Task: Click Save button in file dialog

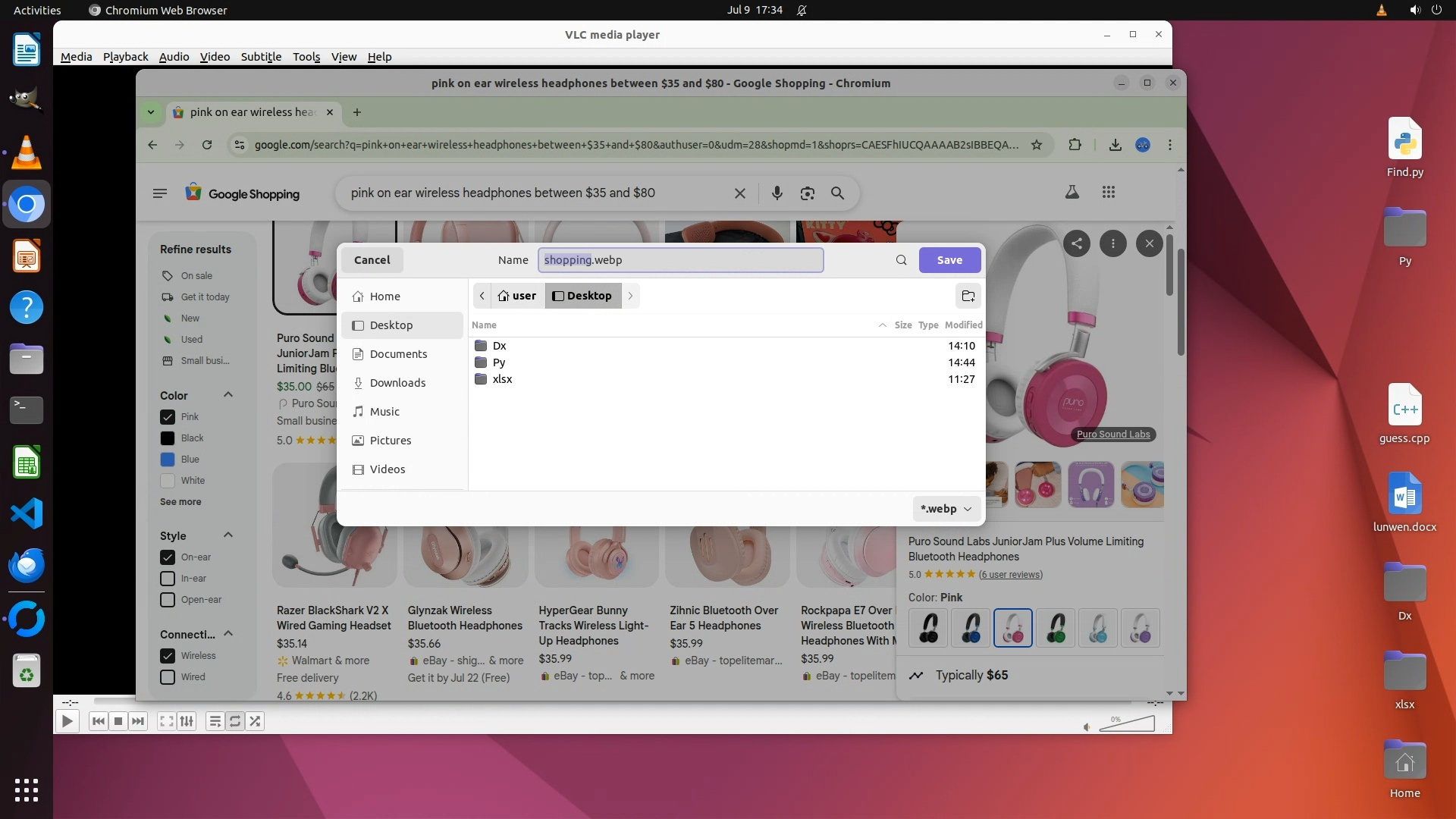Action: click(949, 260)
